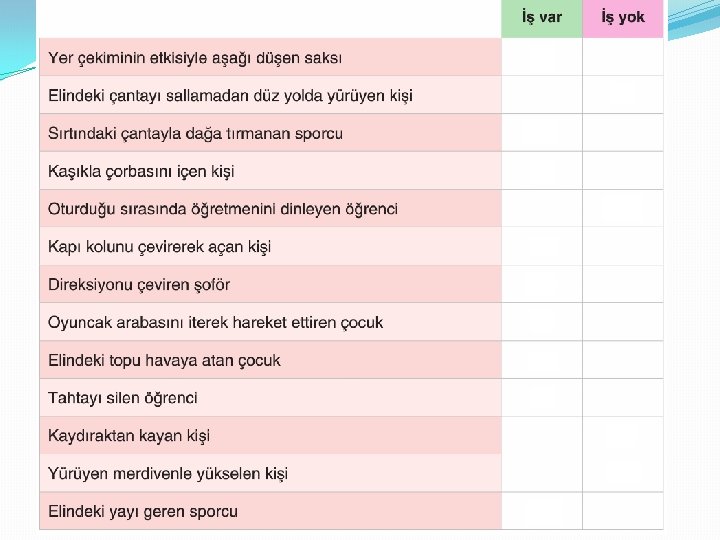Click the İş yok column header
The image size is (720, 540).
tap(622, 18)
